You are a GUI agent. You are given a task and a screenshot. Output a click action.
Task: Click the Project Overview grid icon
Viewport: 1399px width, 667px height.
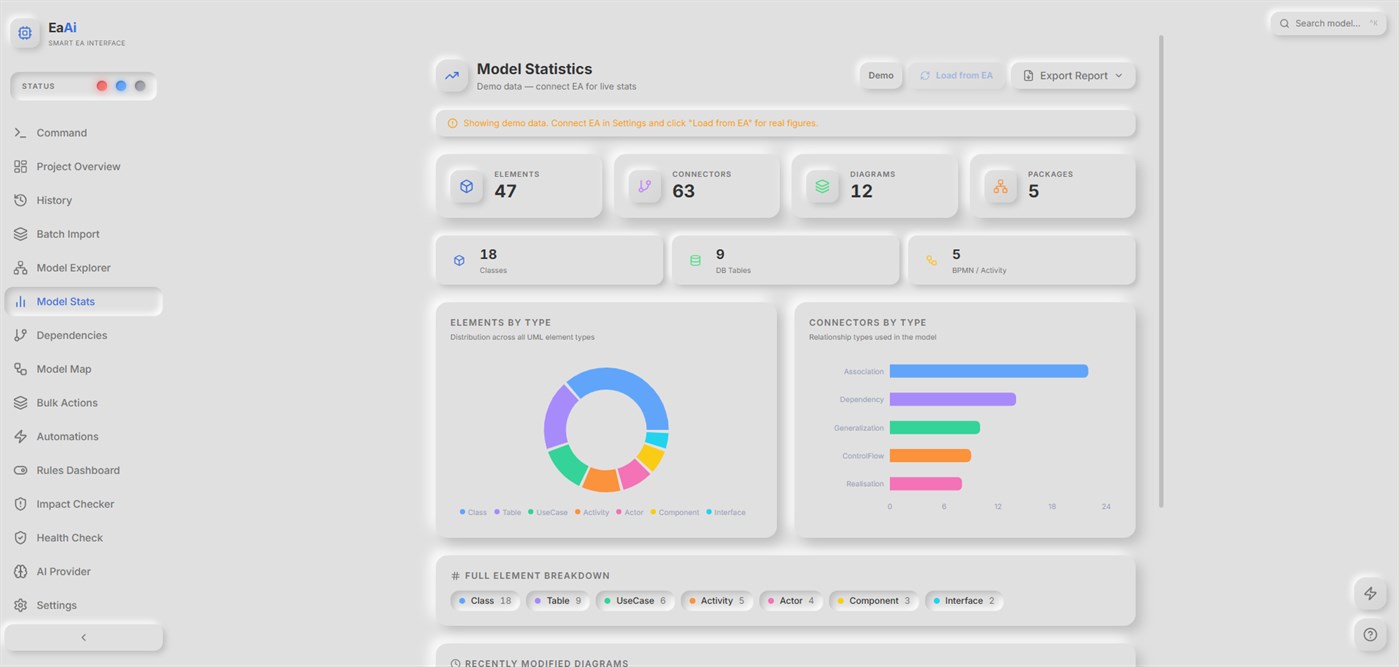(x=20, y=167)
